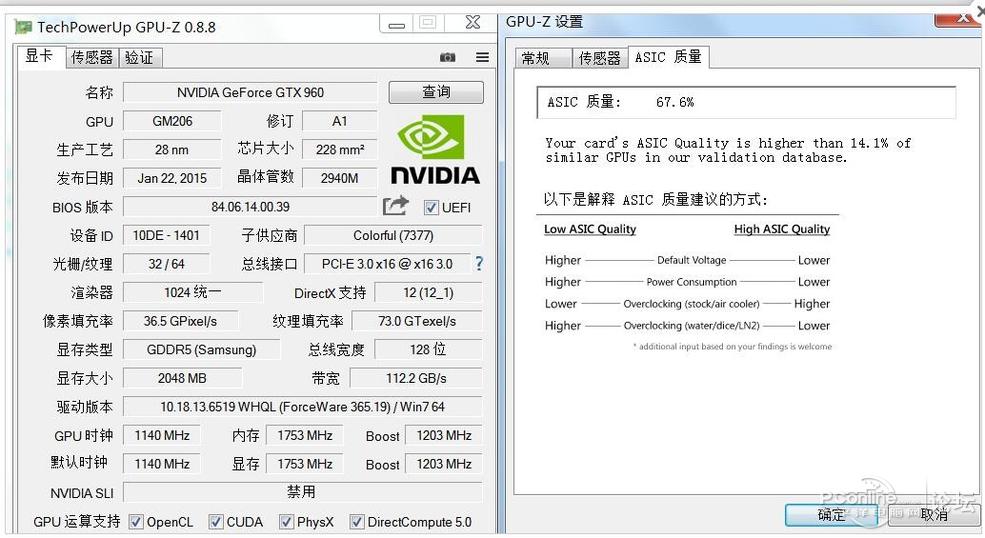The width and height of the screenshot is (985, 538).
Task: Click the bandwidth 112.2 GB/s field
Action: click(416, 378)
